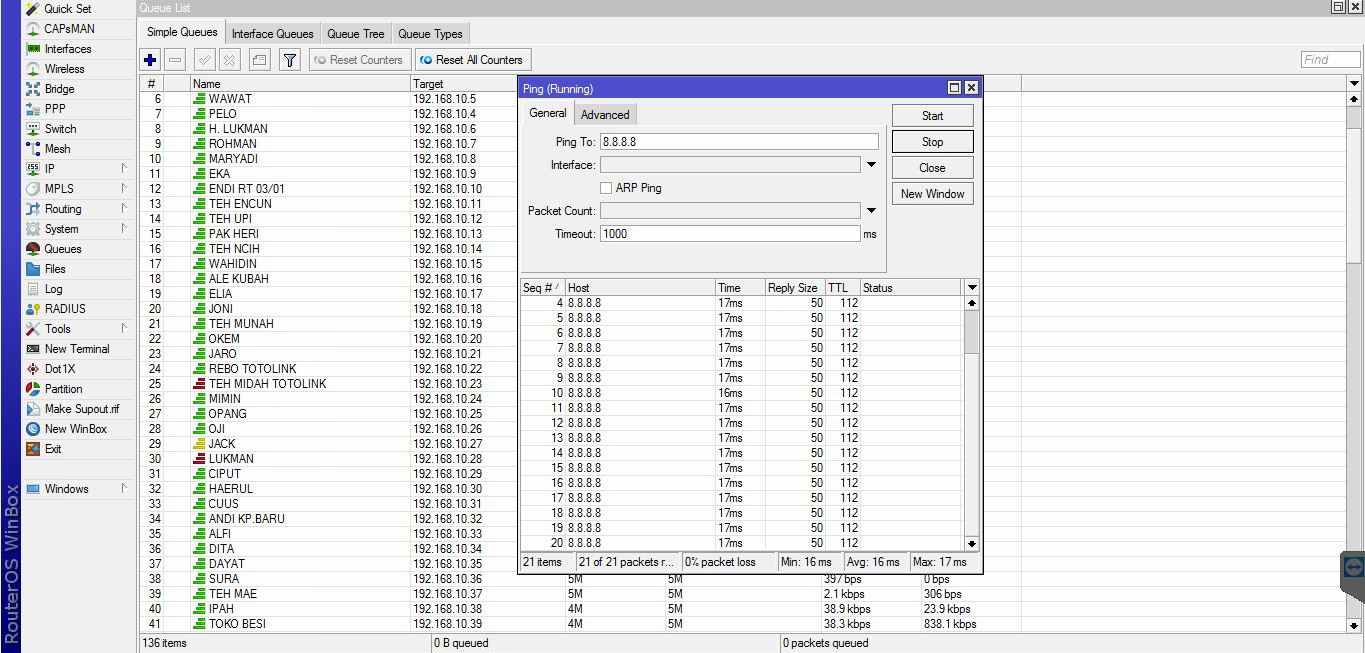Viewport: 1365px width, 653px height.
Task: Switch to the Advanced tab in the Ping window
Action: click(x=605, y=115)
